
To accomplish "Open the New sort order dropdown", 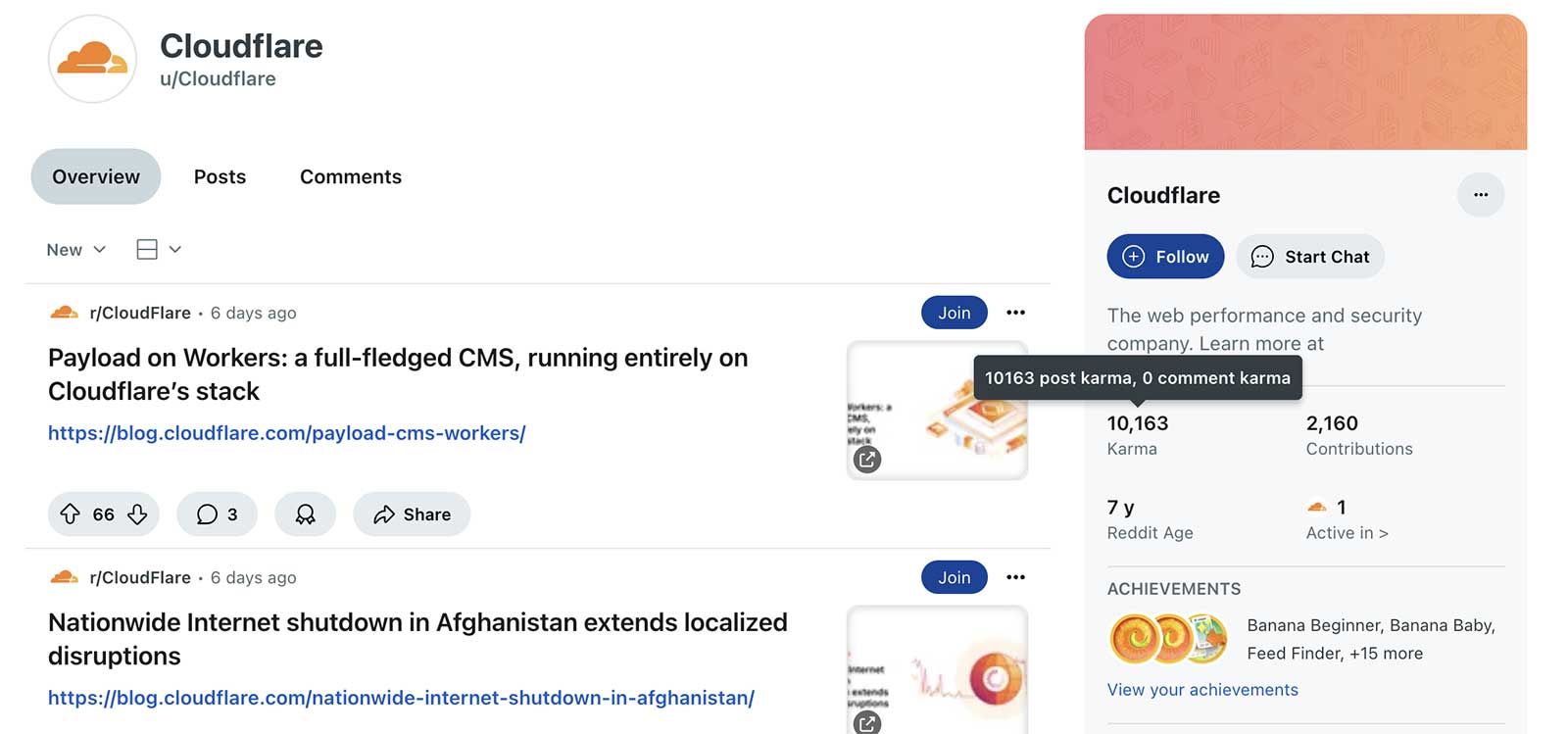I will click(74, 249).
